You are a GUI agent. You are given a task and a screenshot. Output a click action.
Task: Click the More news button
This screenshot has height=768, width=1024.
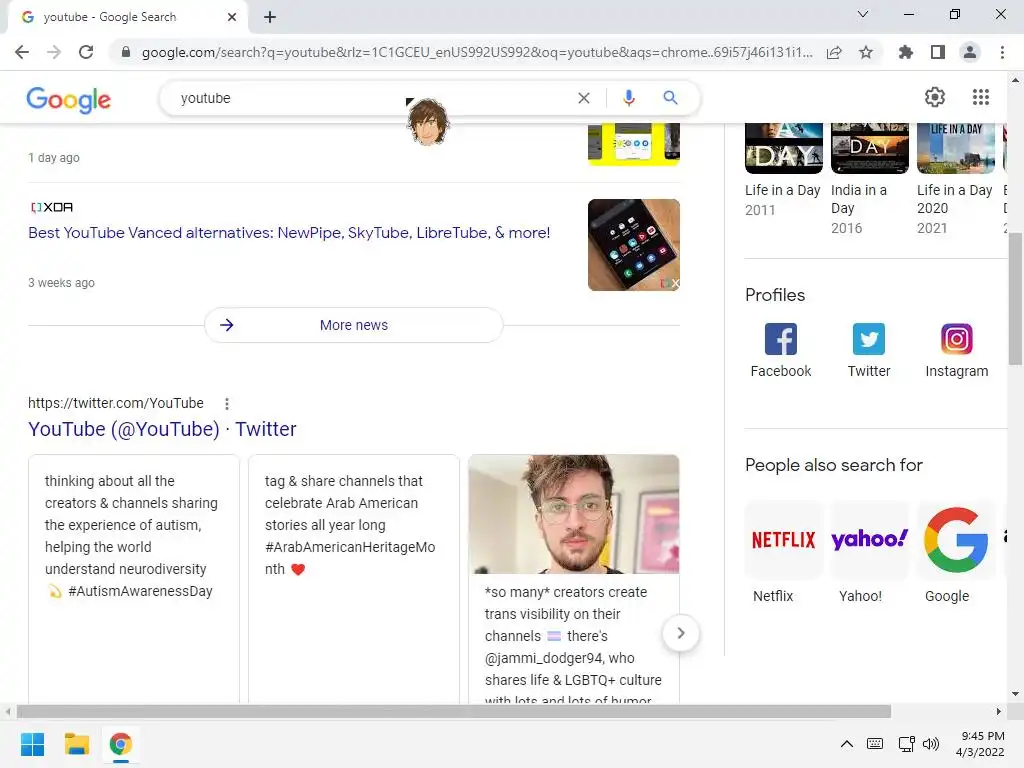353,325
